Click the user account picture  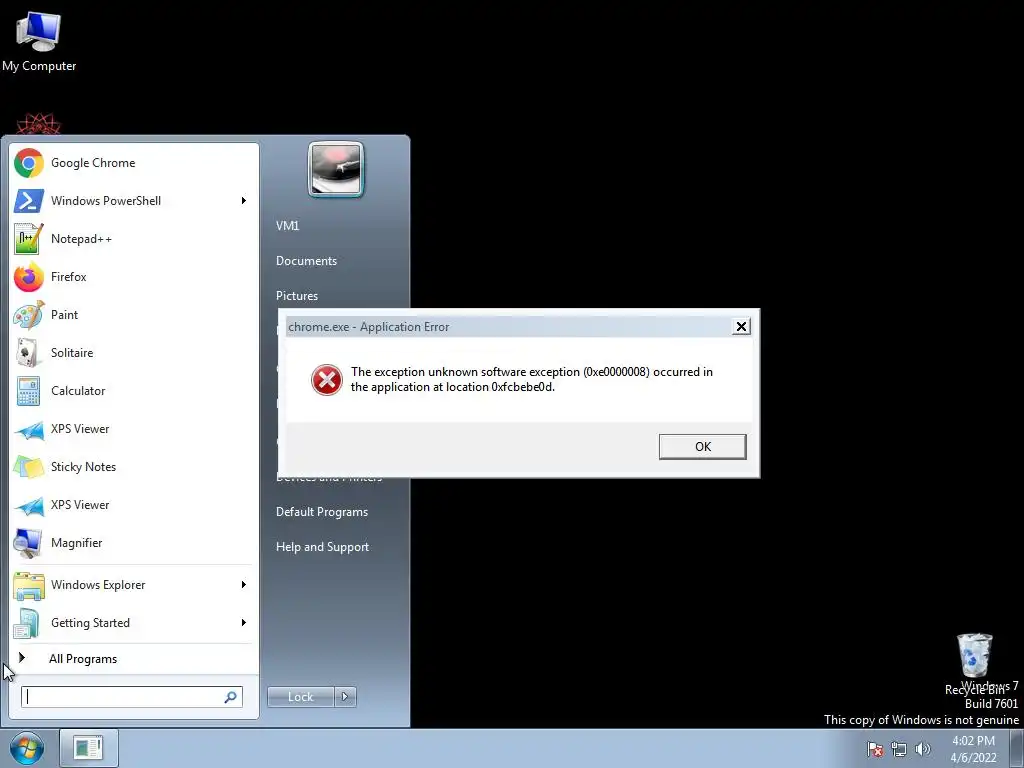tap(336, 169)
